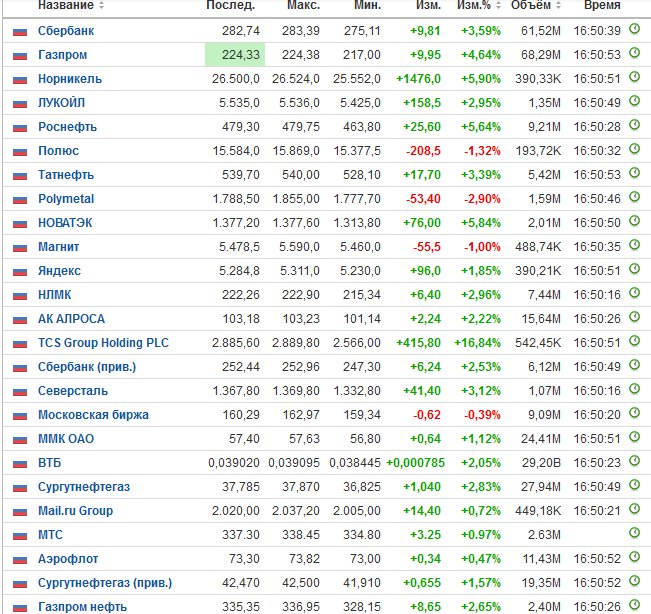Click TCS Group change value +16,84%
Screen dimensions: 651x614
point(477,343)
